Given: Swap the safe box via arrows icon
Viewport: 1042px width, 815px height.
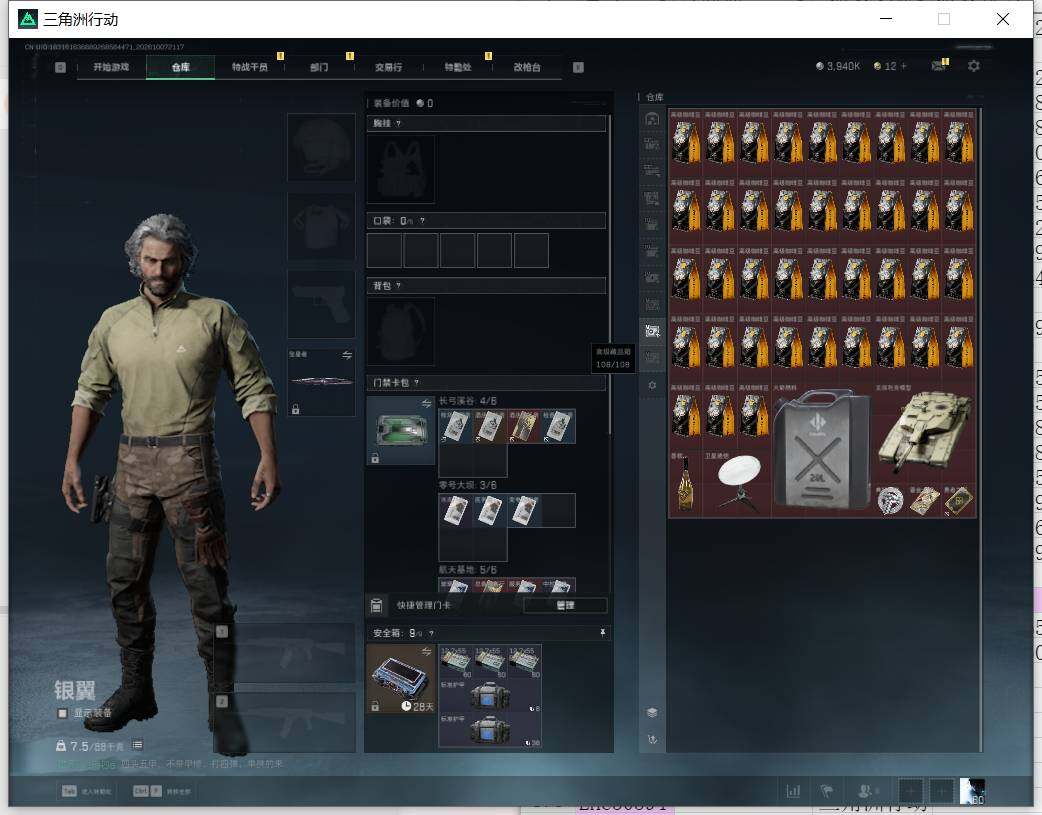Looking at the screenshot, I should (427, 651).
